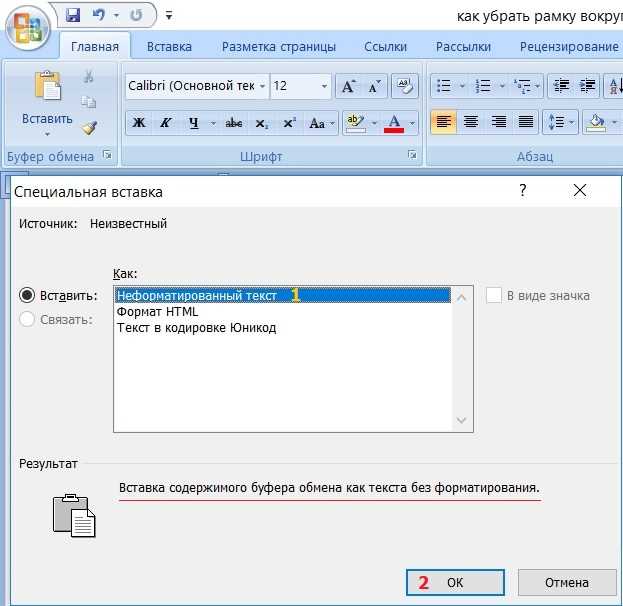Open underline style dropdown arrow
Image resolution: width=623 pixels, height=606 pixels.
(213, 123)
